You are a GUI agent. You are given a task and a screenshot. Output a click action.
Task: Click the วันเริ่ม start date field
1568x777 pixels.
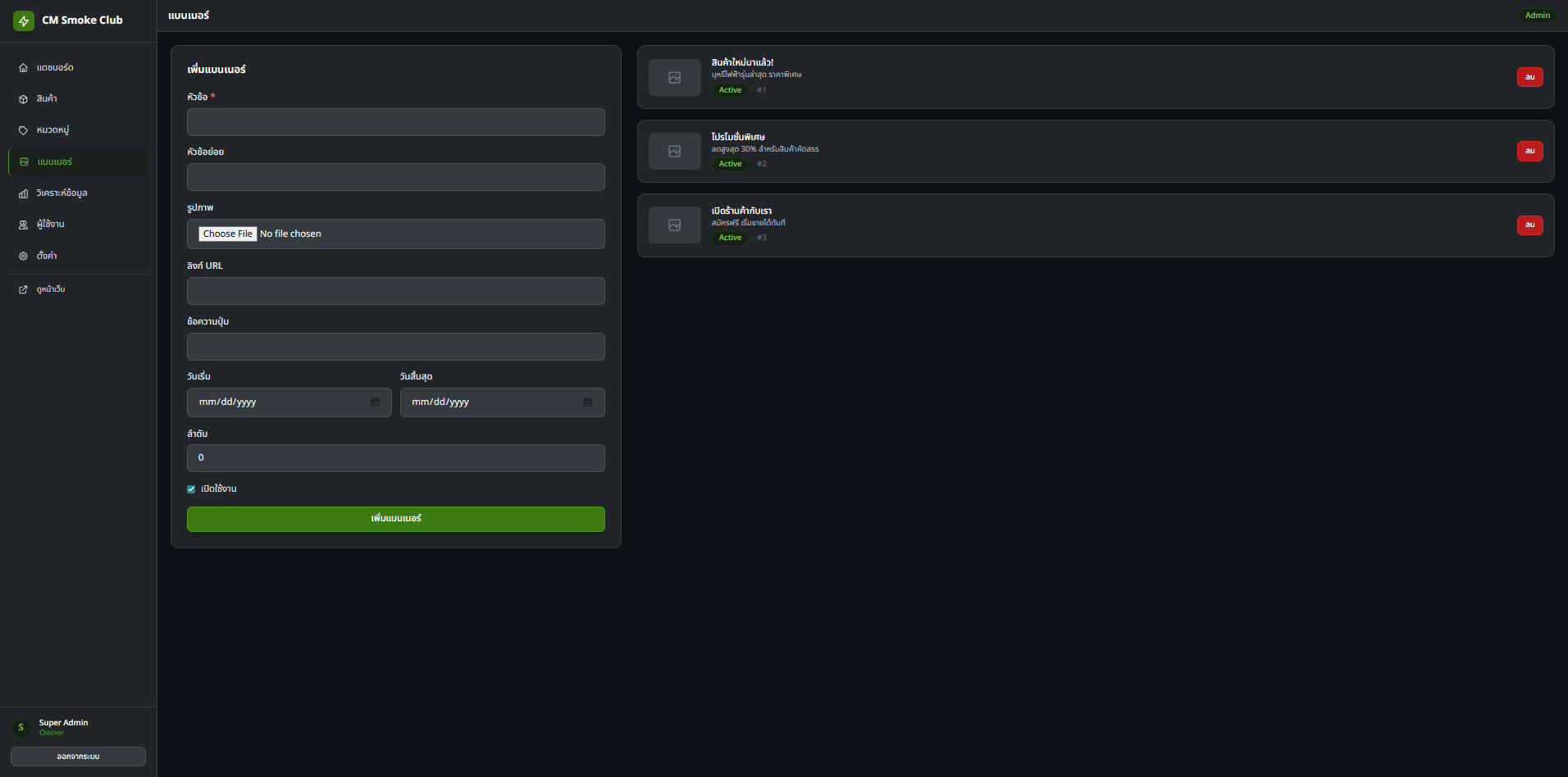tap(289, 402)
